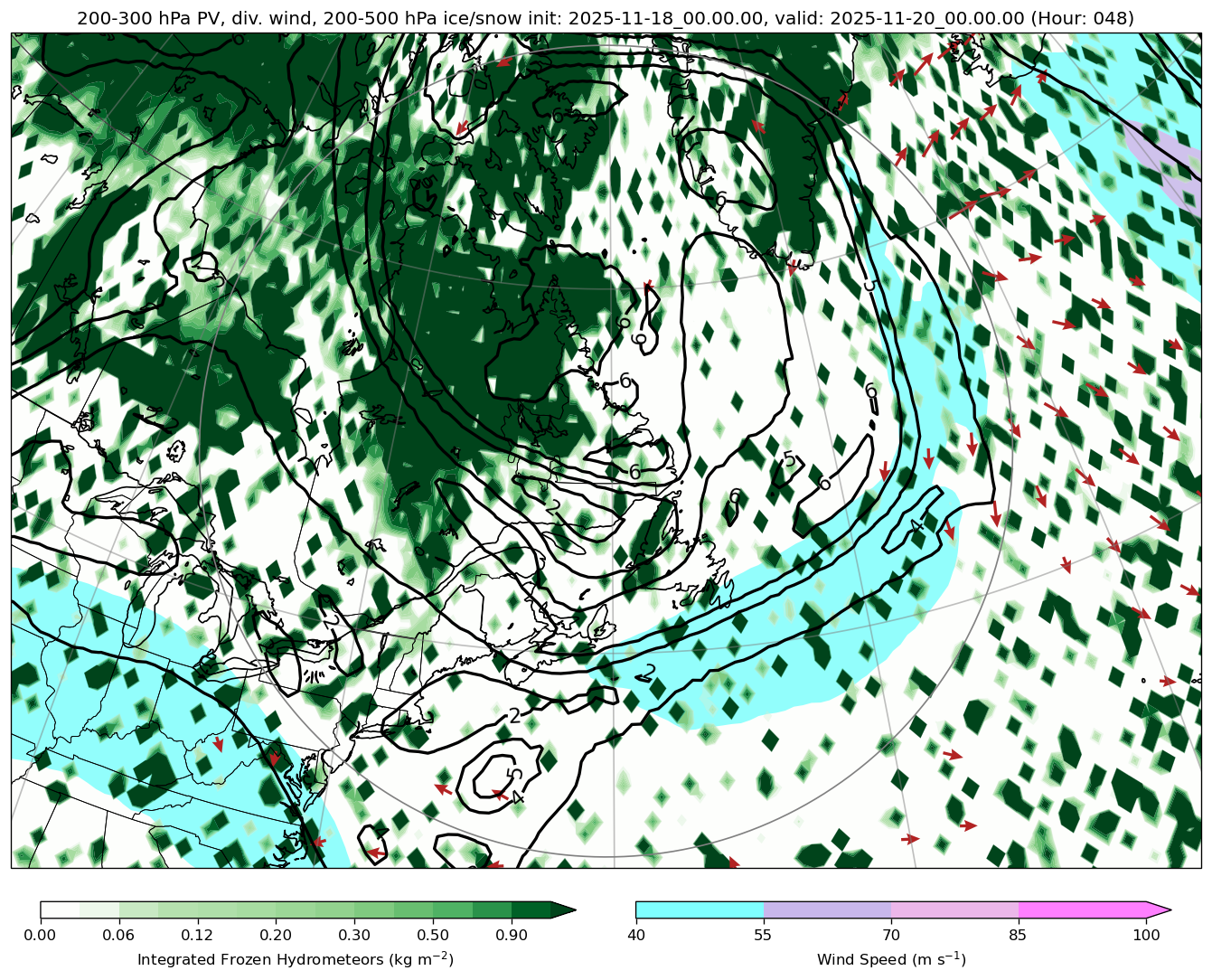
Task: Click the light pink 70–85 wind speed swatch
Action: 954,909
